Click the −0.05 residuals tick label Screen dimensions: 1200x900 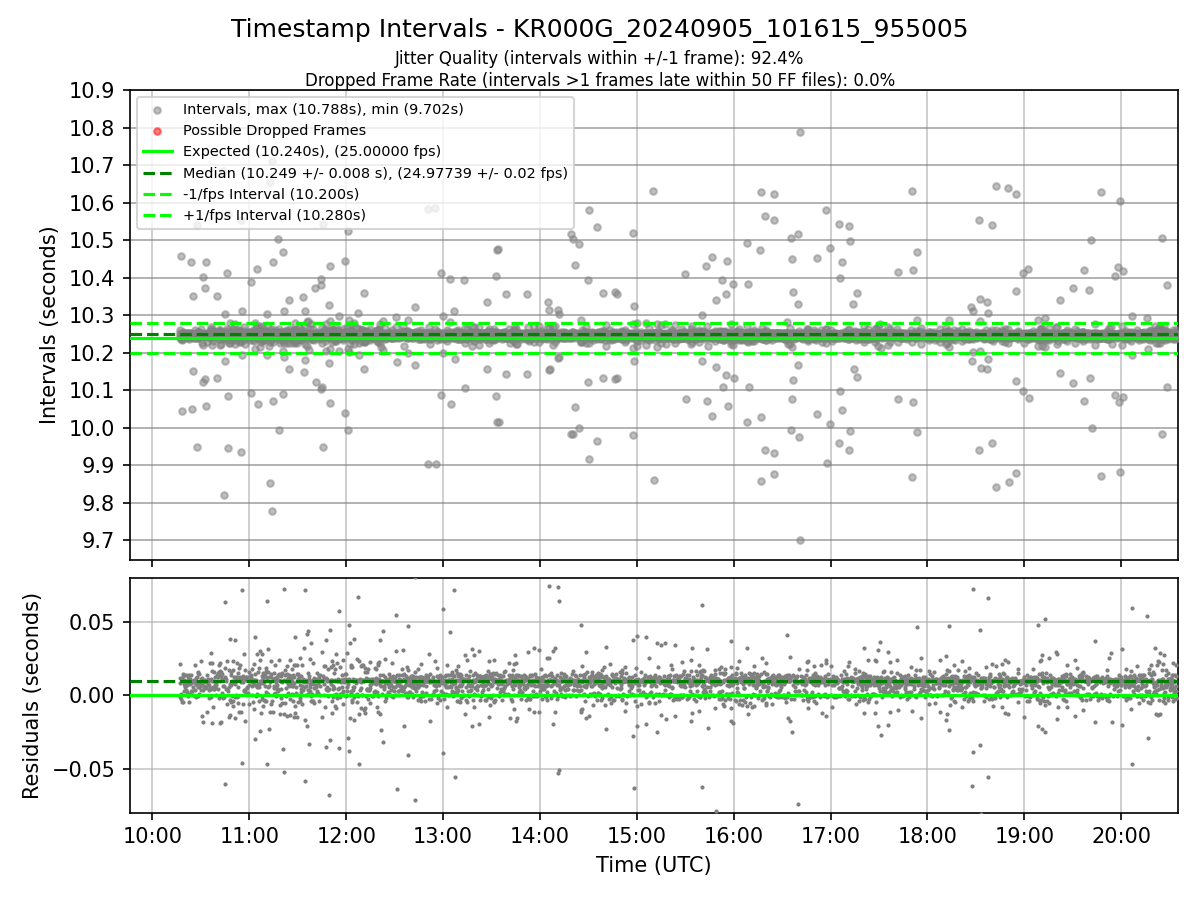coord(84,769)
